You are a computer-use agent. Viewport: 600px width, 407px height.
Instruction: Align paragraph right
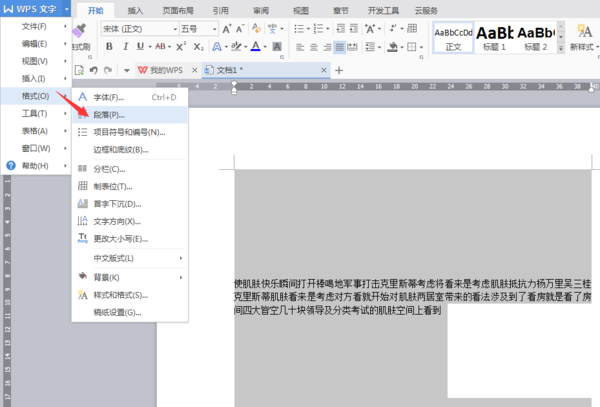[x=327, y=47]
